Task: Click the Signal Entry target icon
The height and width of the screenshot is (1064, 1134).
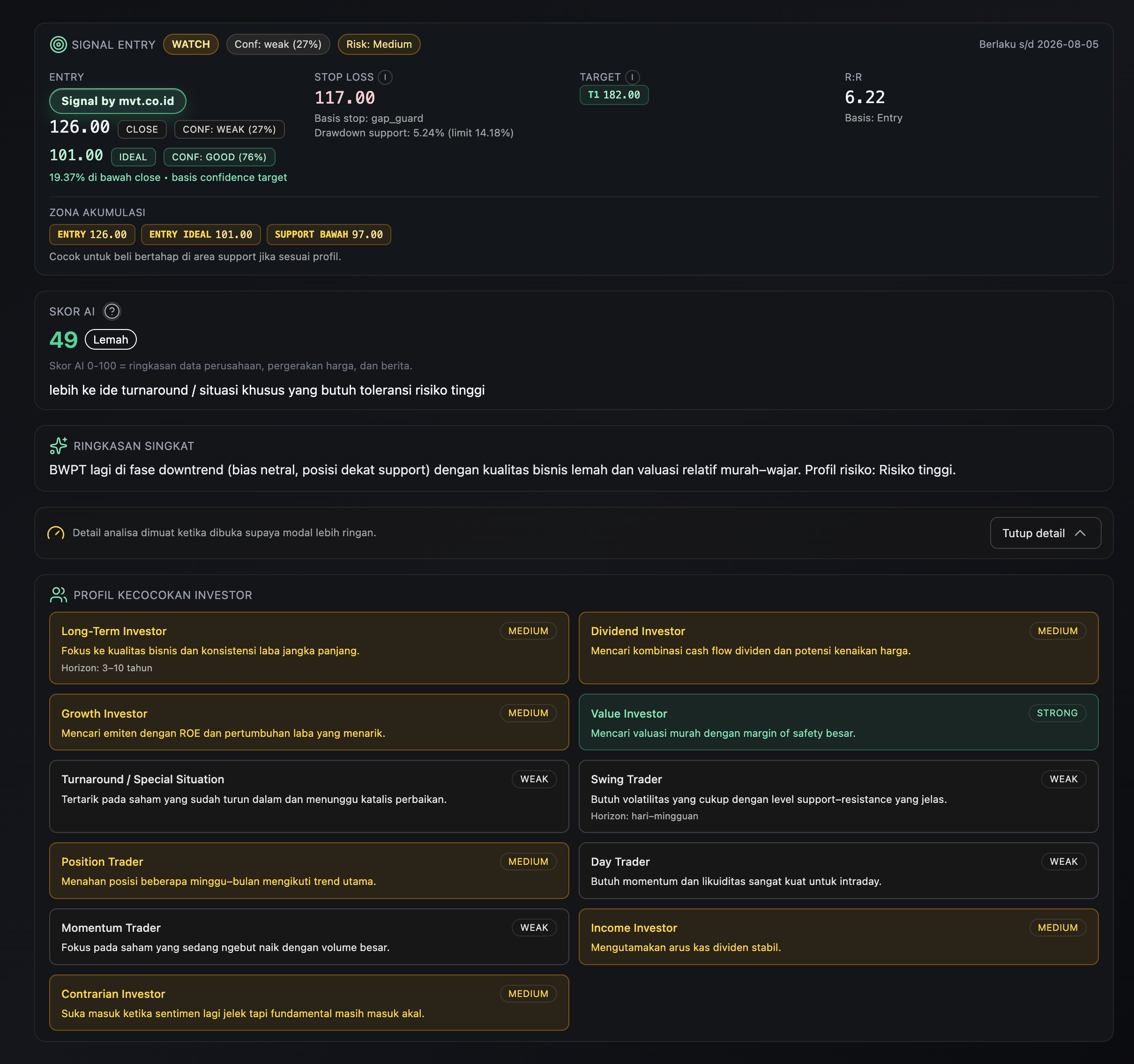Action: (x=58, y=45)
